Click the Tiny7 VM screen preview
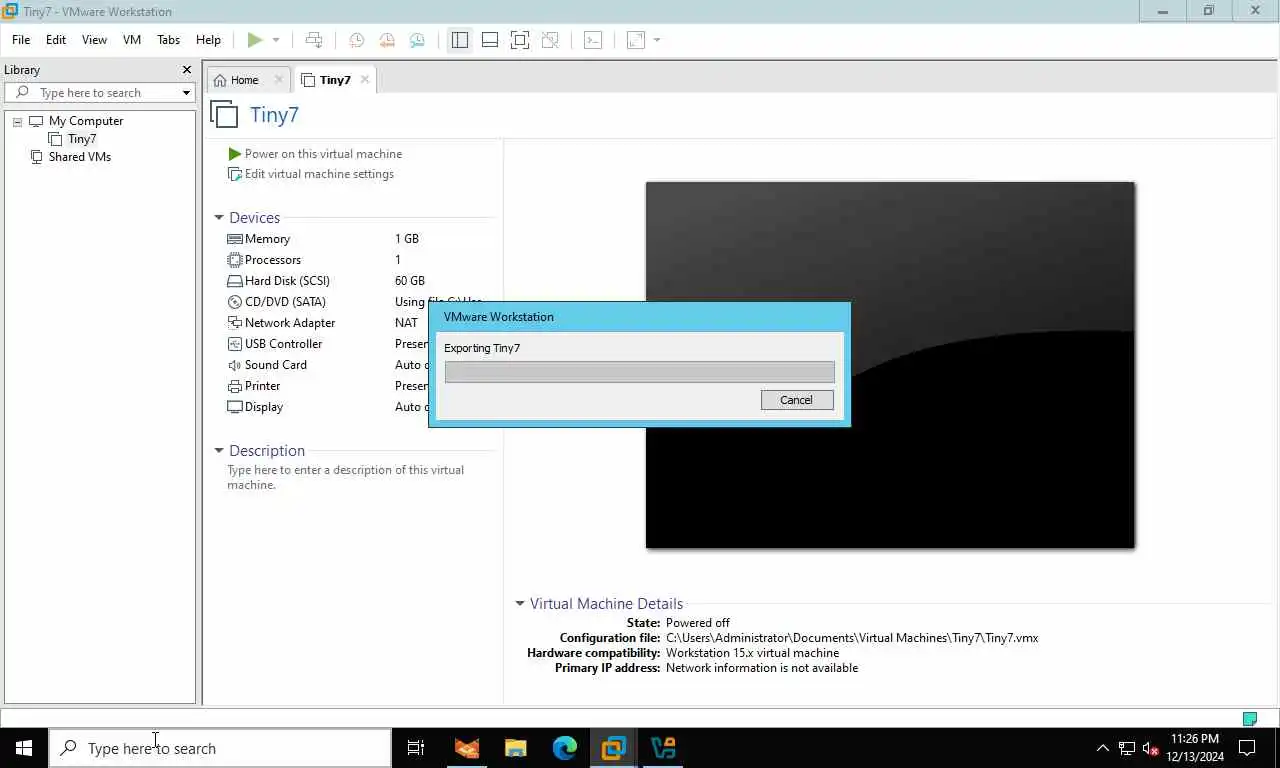Viewport: 1280px width, 768px height. (x=890, y=365)
